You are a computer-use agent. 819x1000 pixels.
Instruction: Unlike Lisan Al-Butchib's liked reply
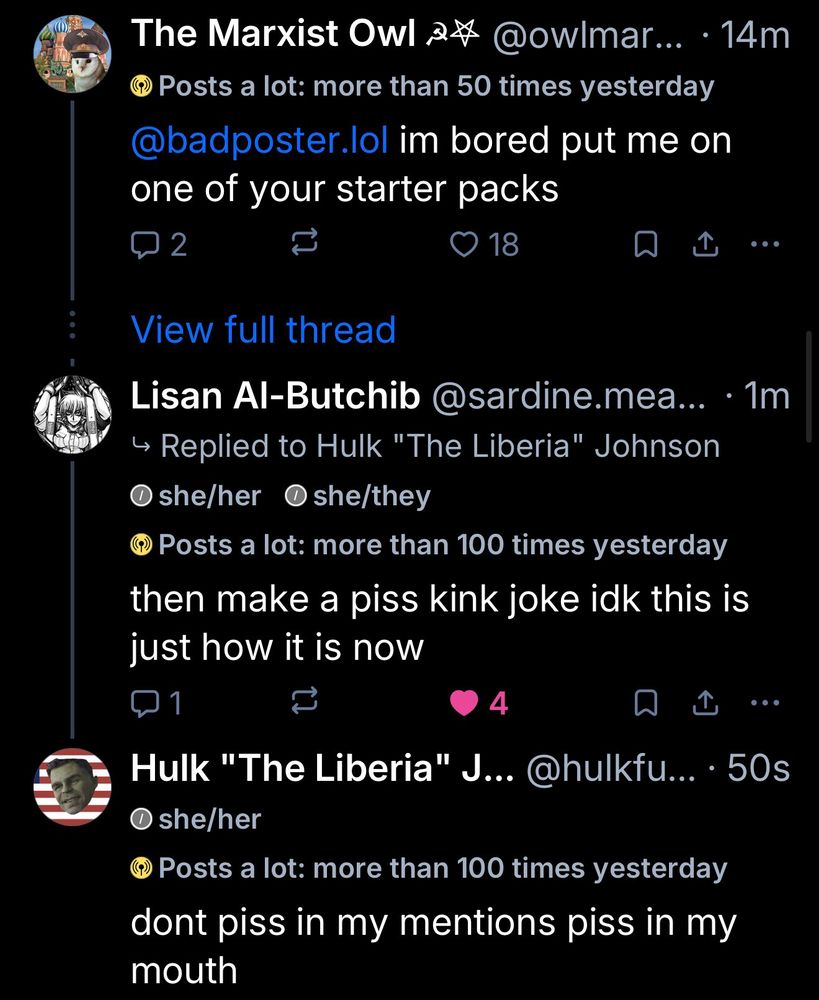tap(463, 702)
